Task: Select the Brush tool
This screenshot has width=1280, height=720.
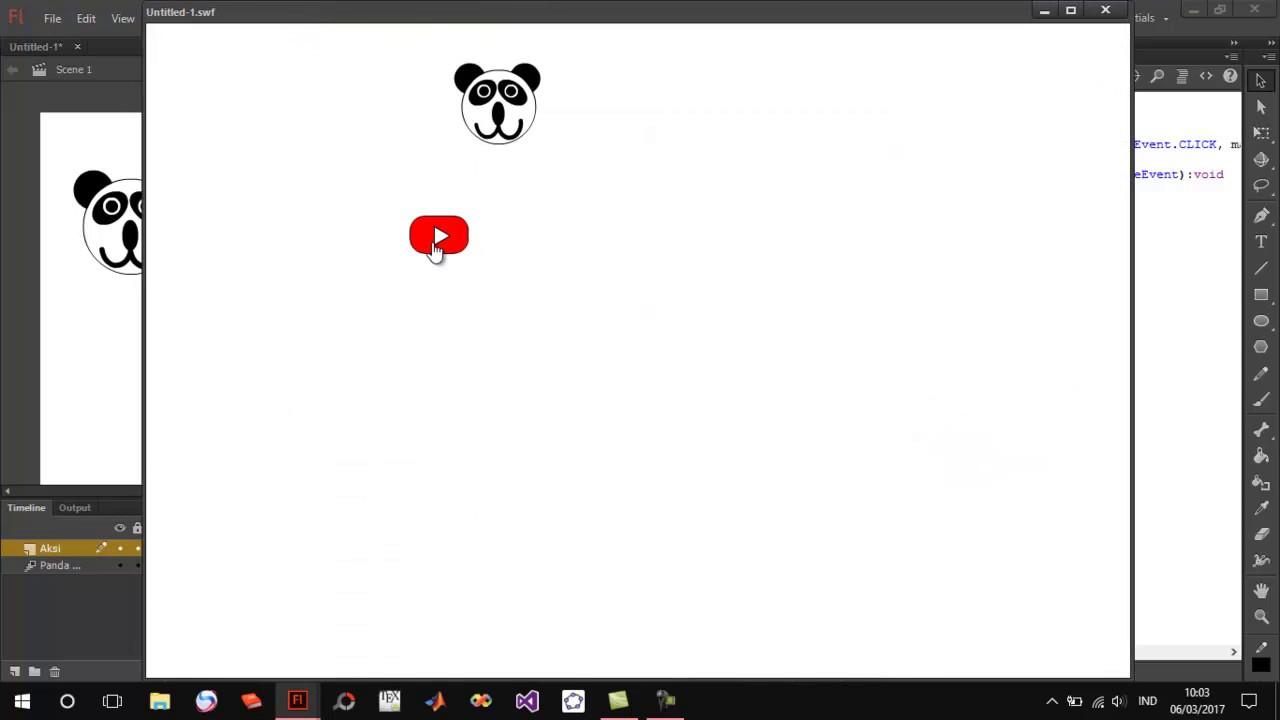Action: pos(1261,400)
